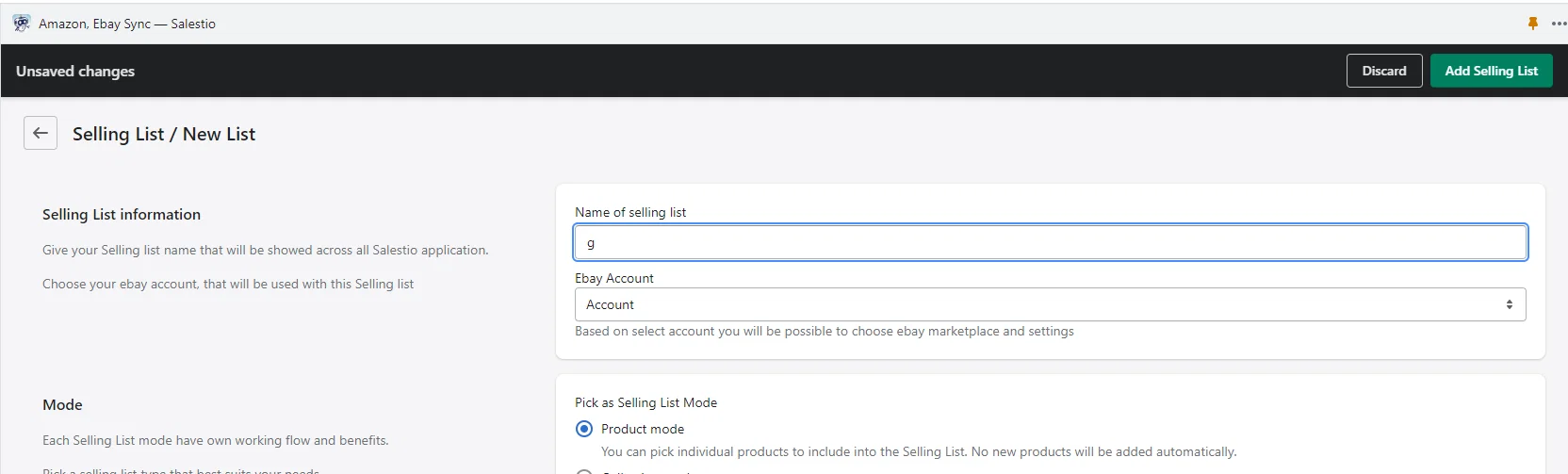Click the orange pin app icon
The height and width of the screenshot is (474, 1568).
click(1533, 24)
